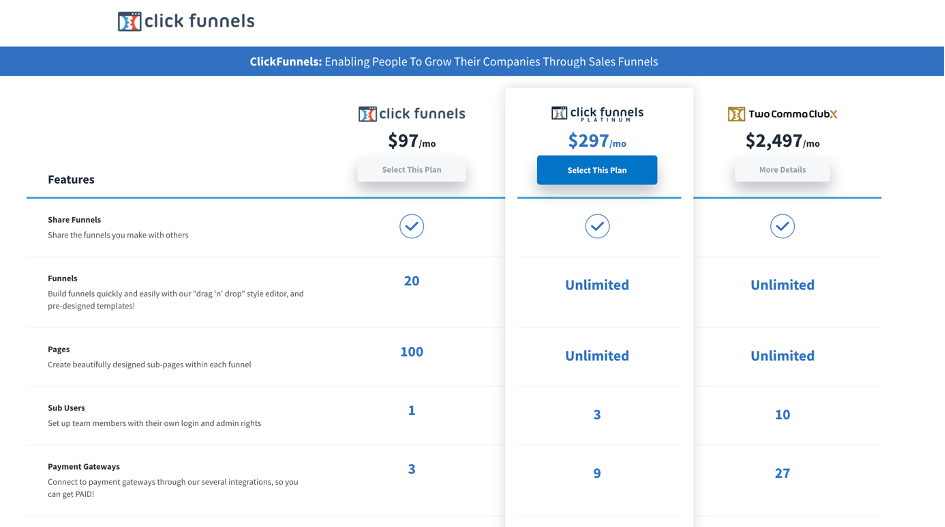Click 'Share the funnels you make with others' description
945x527 pixels.
click(118, 235)
